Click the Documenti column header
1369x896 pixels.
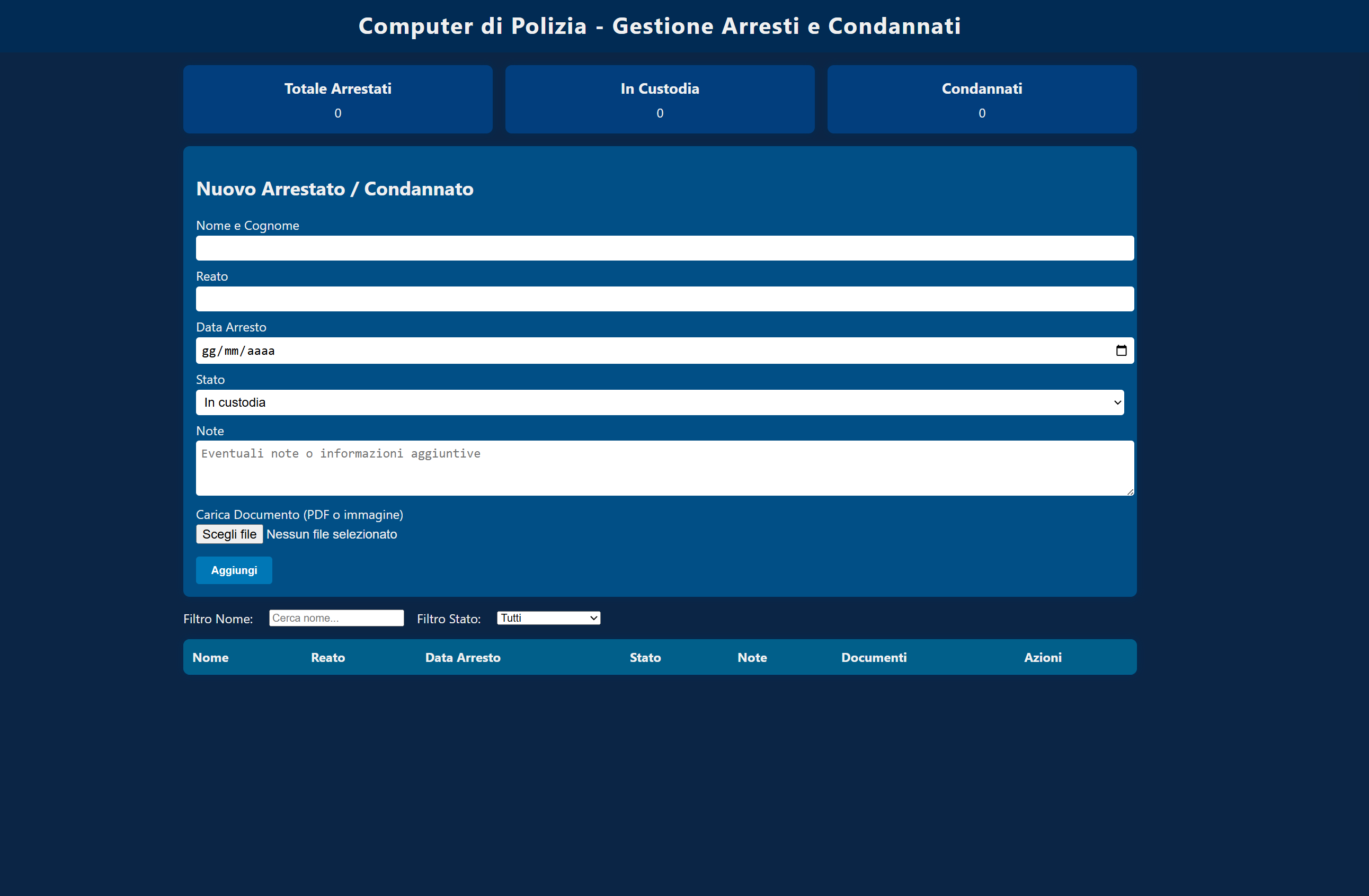point(874,657)
